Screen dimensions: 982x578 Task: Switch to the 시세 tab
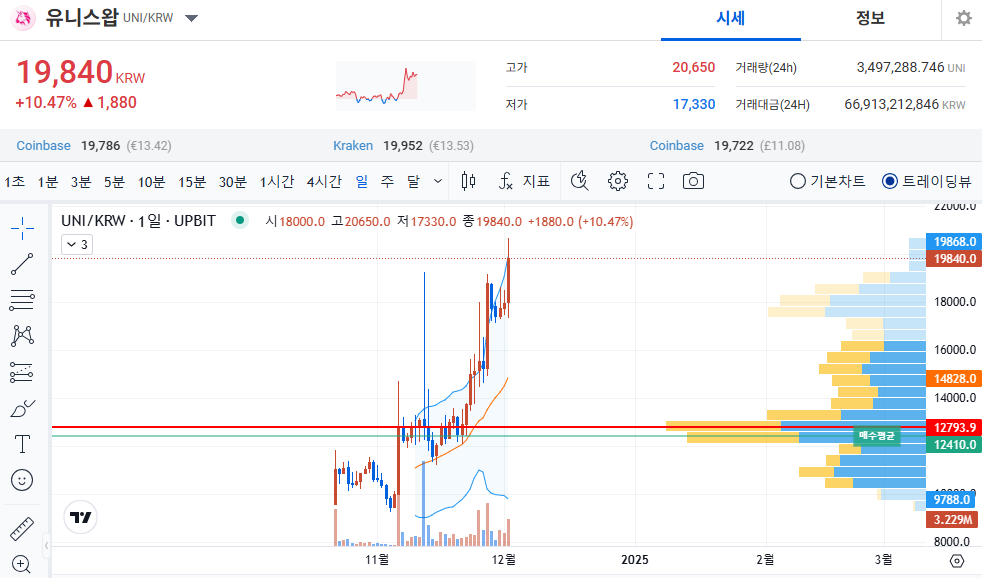pos(731,19)
